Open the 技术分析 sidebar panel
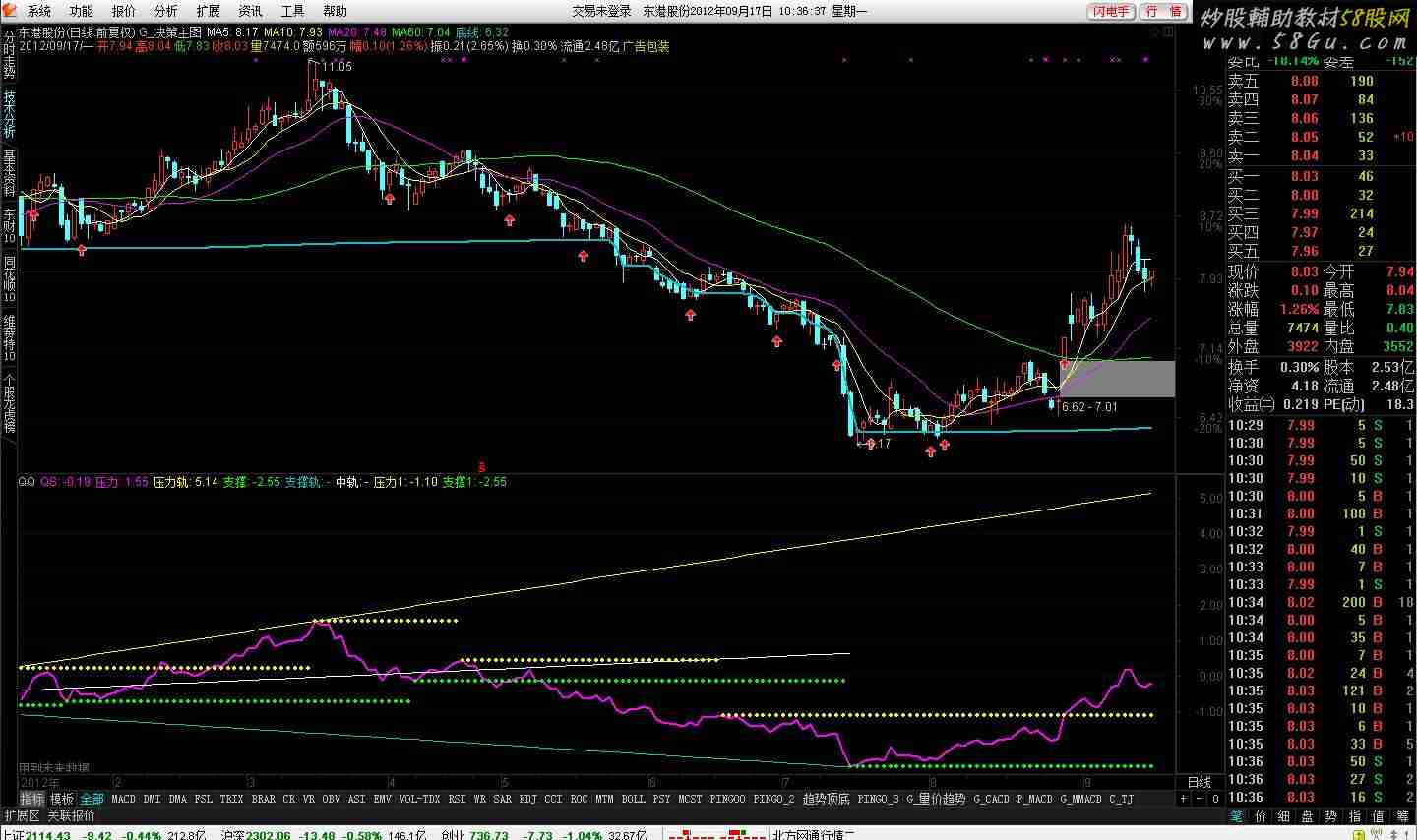 pos(9,114)
